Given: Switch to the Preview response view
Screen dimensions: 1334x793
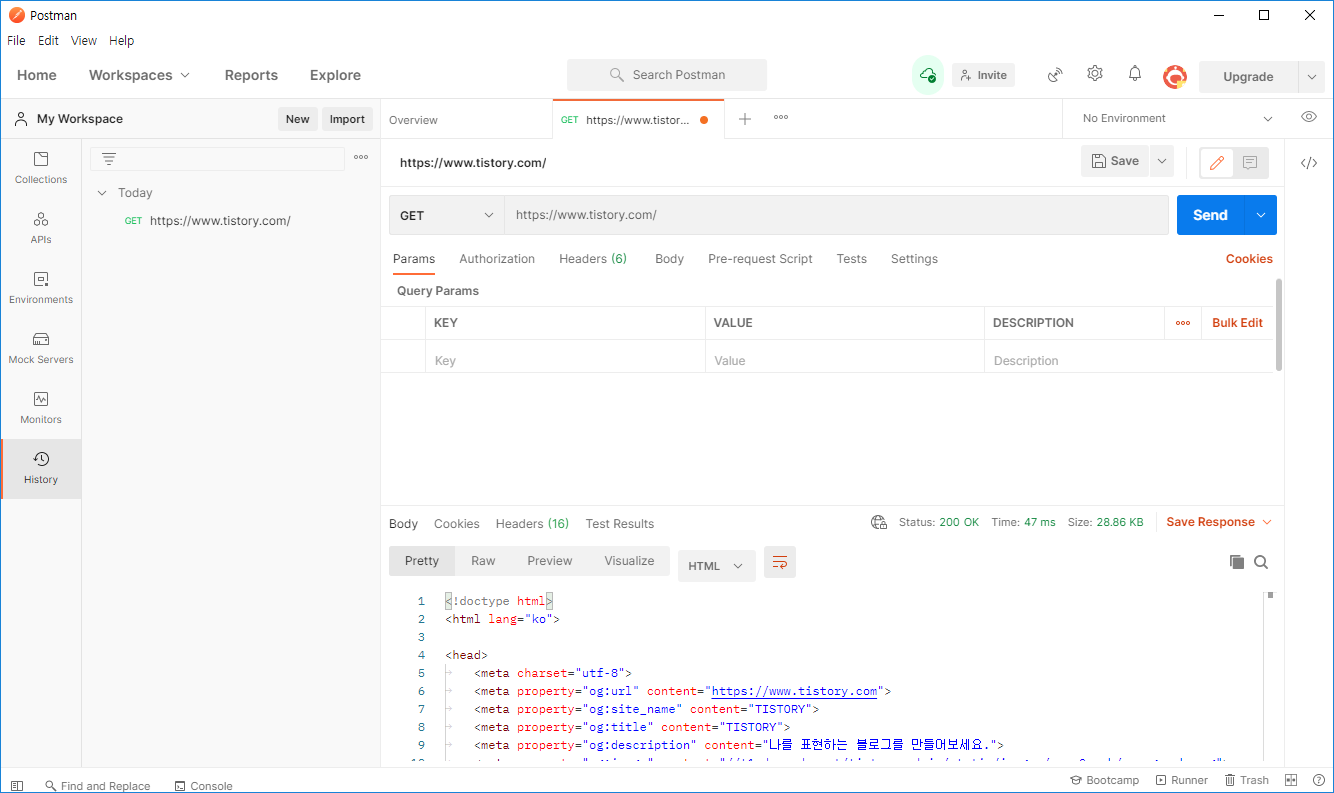Looking at the screenshot, I should (x=550, y=561).
